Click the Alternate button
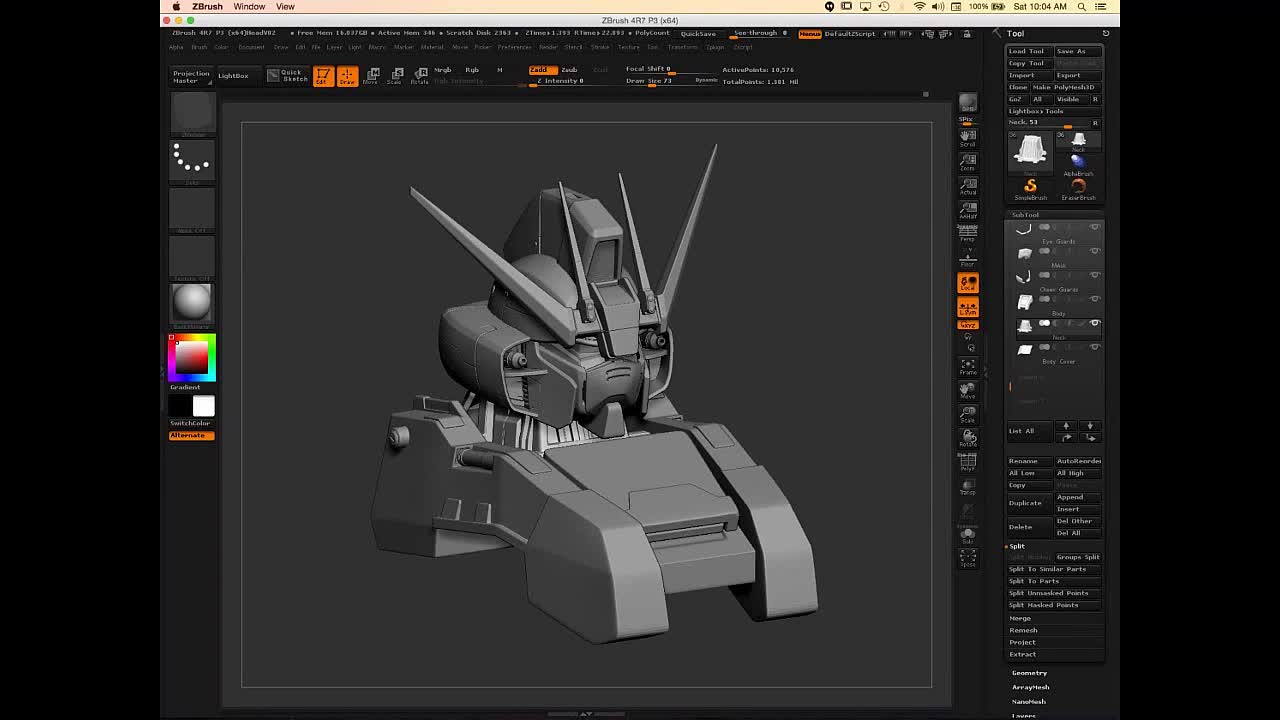1280x720 pixels. point(191,435)
